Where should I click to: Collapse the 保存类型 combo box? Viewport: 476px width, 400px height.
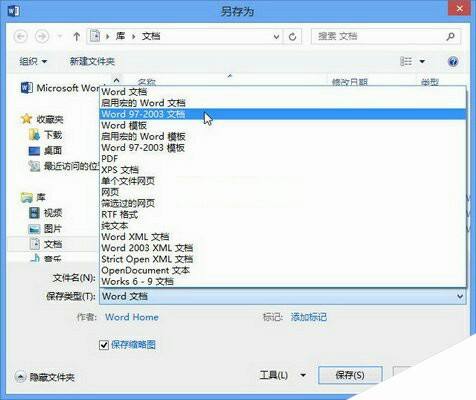click(x=460, y=296)
